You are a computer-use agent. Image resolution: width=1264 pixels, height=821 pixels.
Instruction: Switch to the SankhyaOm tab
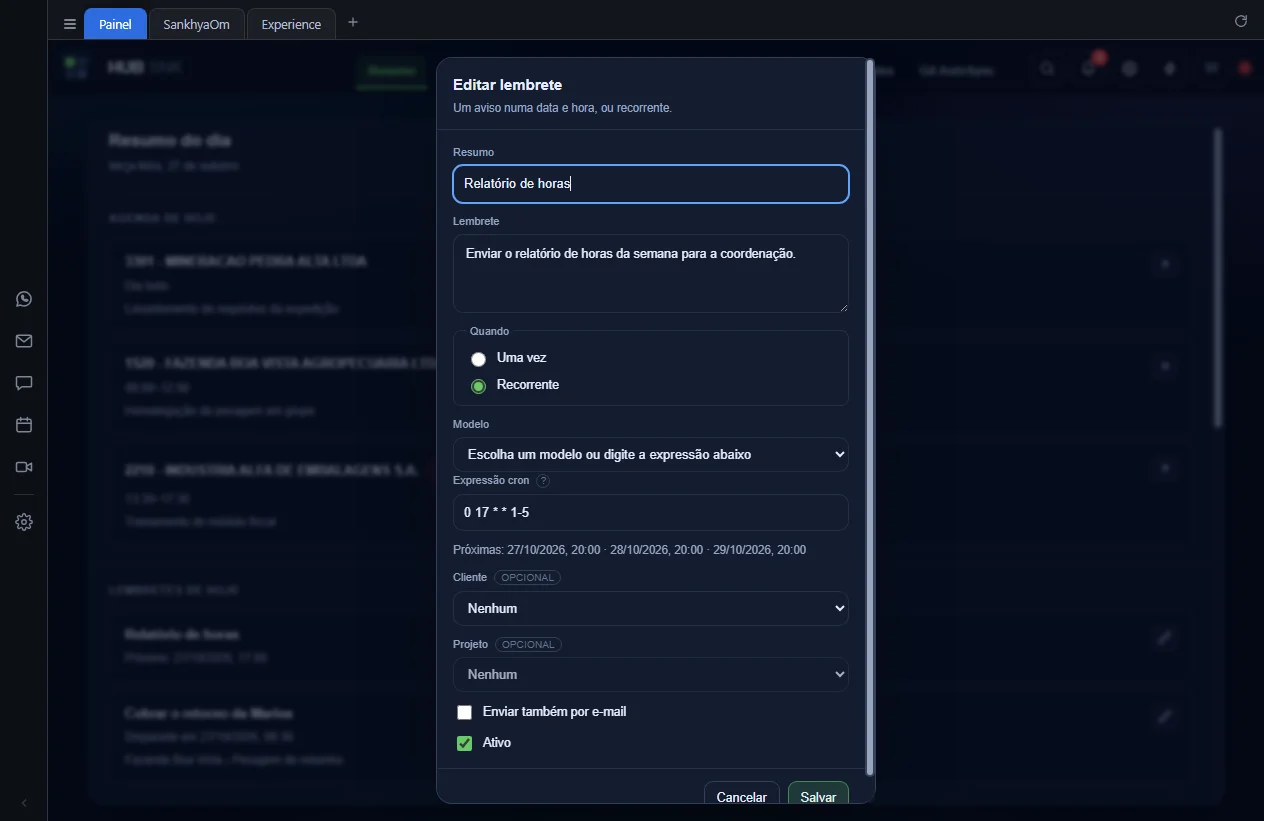(x=196, y=24)
